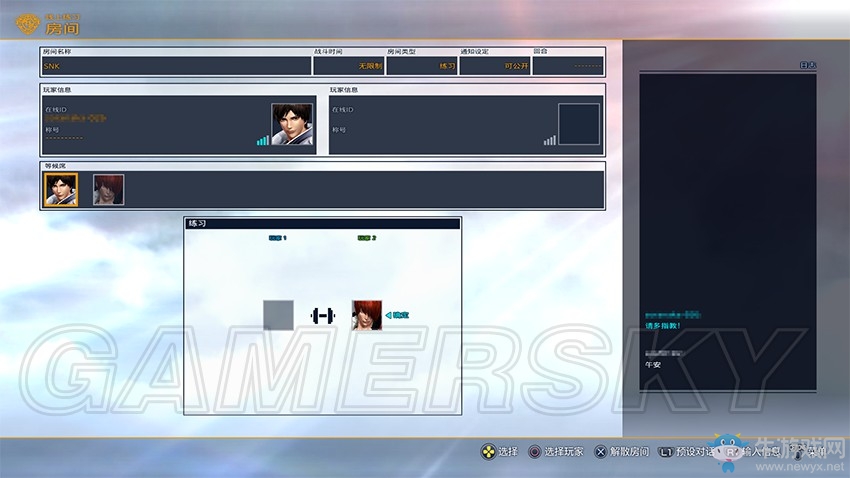Viewport: 850px width, 478px height.
Task: Click the 房间 header title
Action: click(x=62, y=28)
